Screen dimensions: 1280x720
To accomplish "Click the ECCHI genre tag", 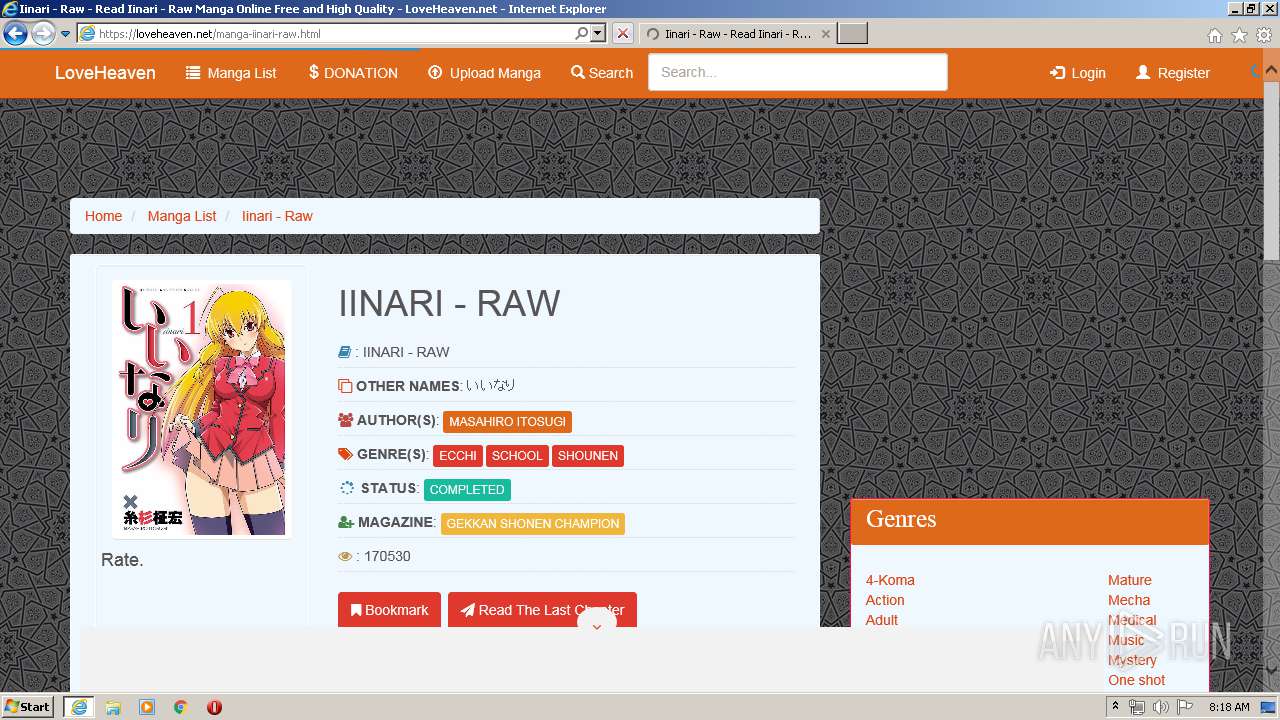I will (x=458, y=456).
